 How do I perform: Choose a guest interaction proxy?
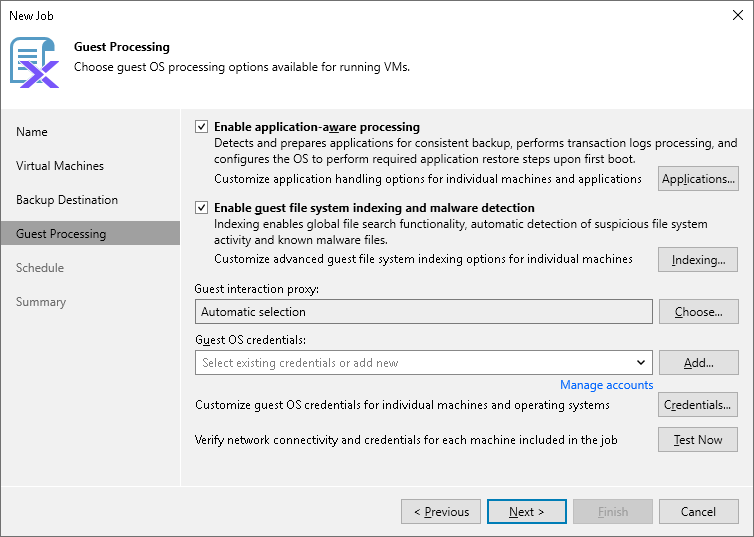coord(698,312)
